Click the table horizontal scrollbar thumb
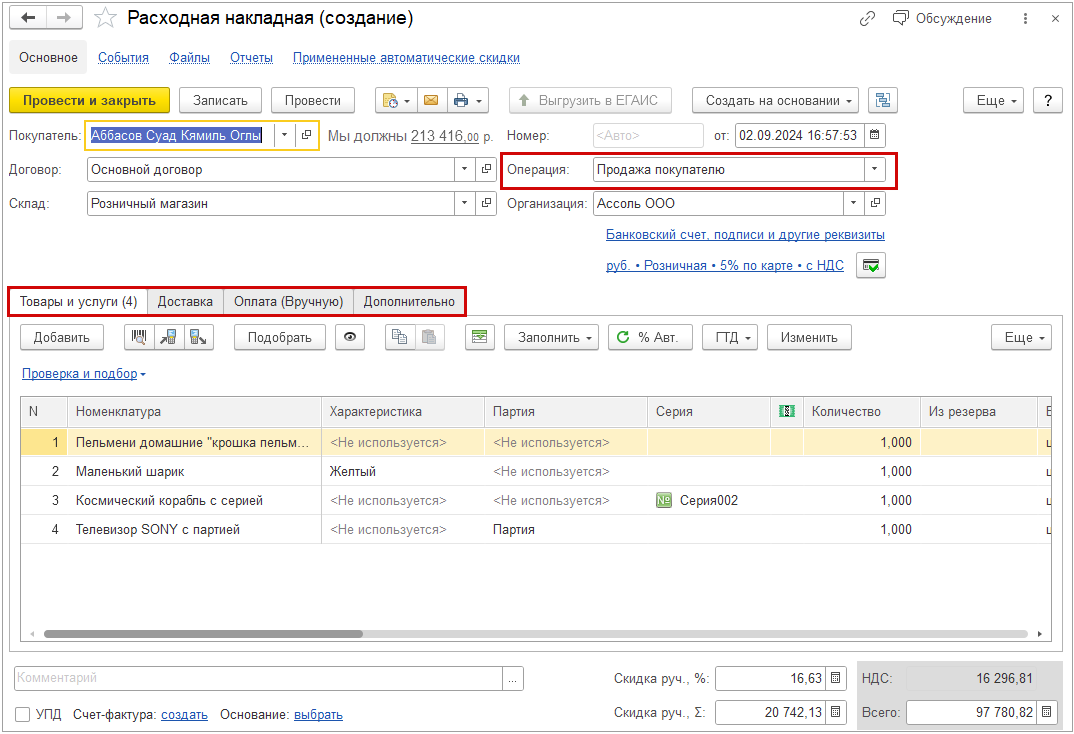Screen dimensions: 1074x734 pos(203,634)
